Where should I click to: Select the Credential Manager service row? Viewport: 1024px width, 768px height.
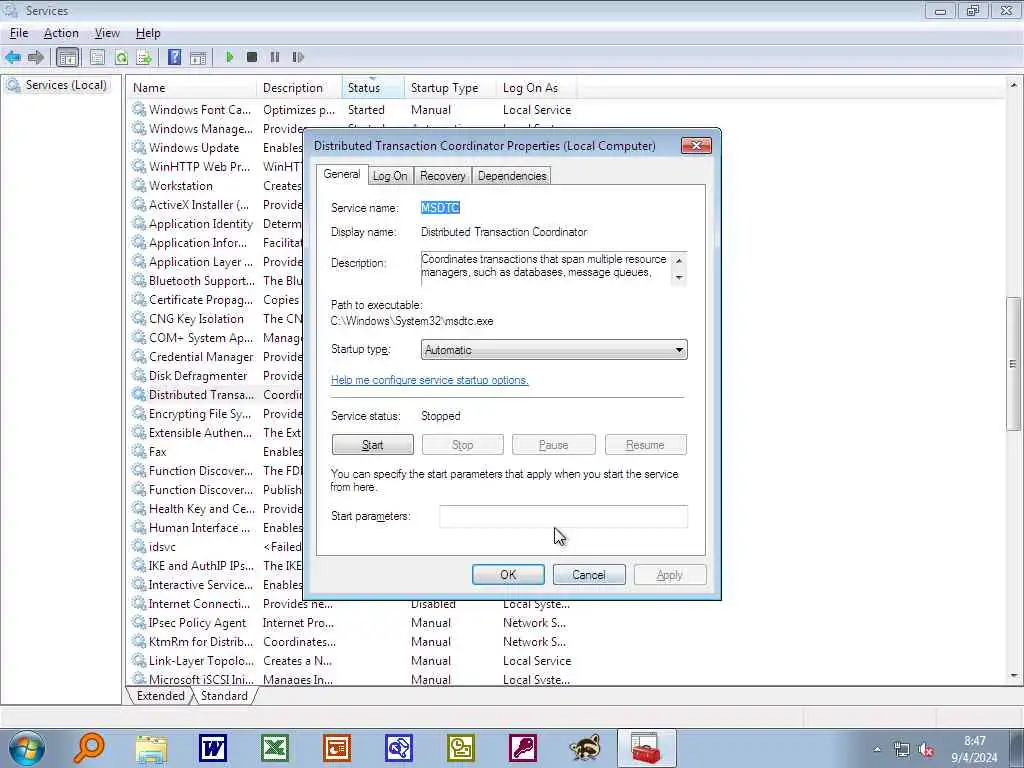coord(200,357)
